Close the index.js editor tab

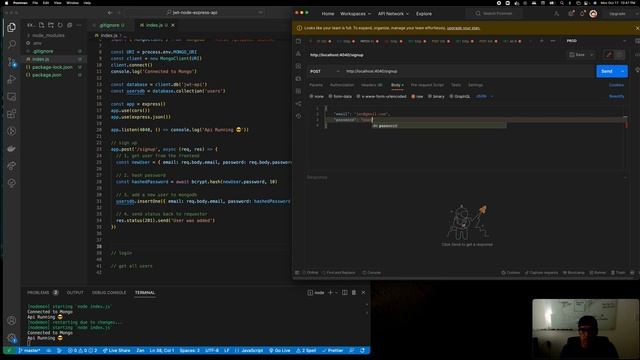(173, 25)
